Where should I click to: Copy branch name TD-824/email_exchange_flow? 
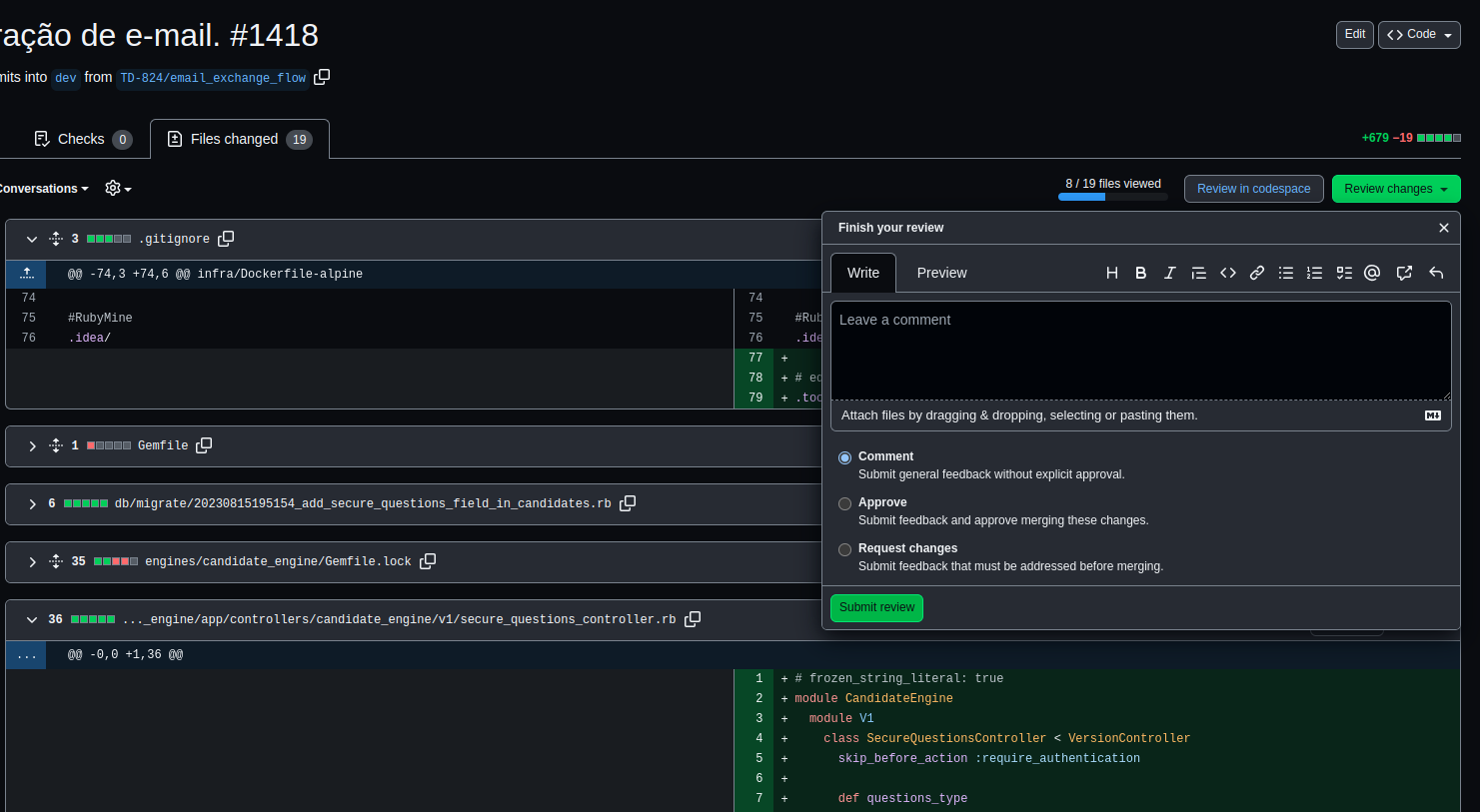322,77
